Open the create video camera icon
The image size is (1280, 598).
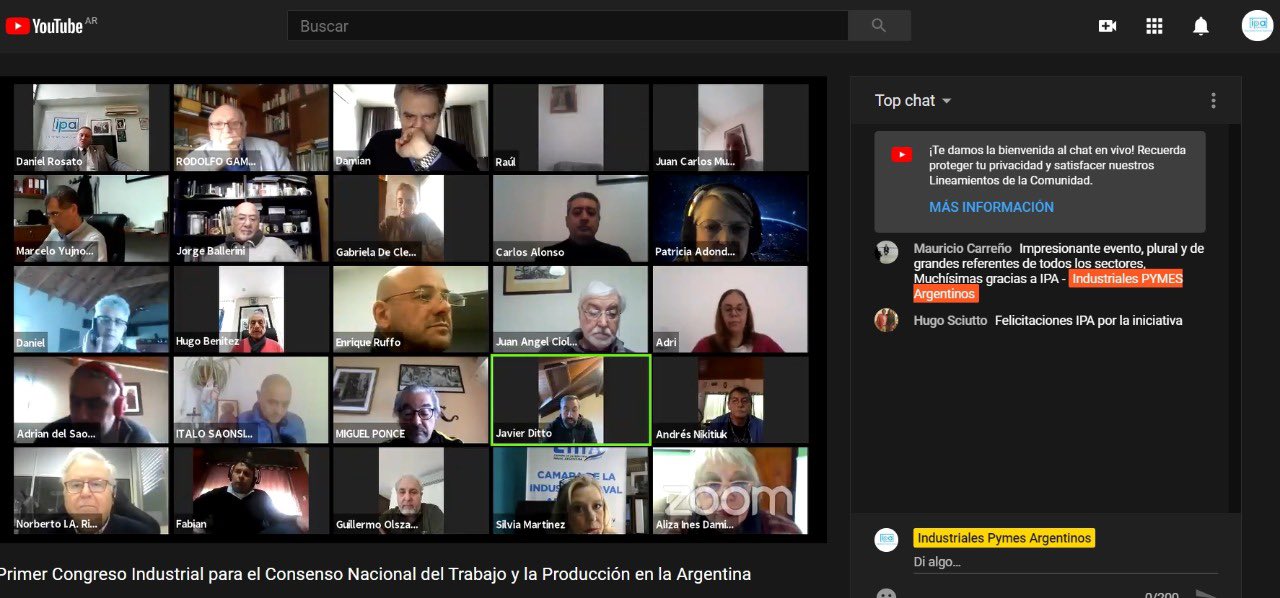pos(1107,26)
